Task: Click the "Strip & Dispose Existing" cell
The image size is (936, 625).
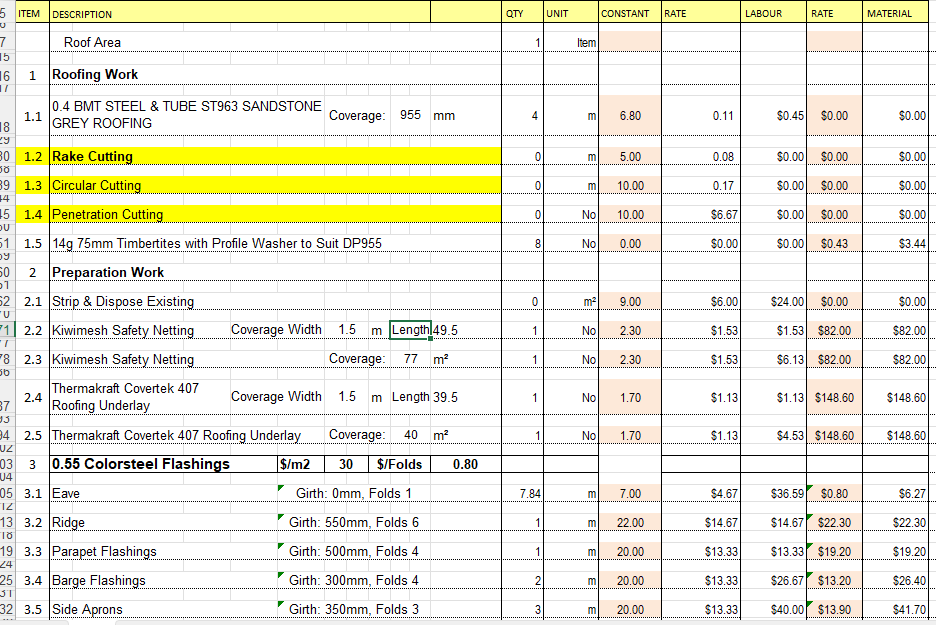Action: point(123,302)
